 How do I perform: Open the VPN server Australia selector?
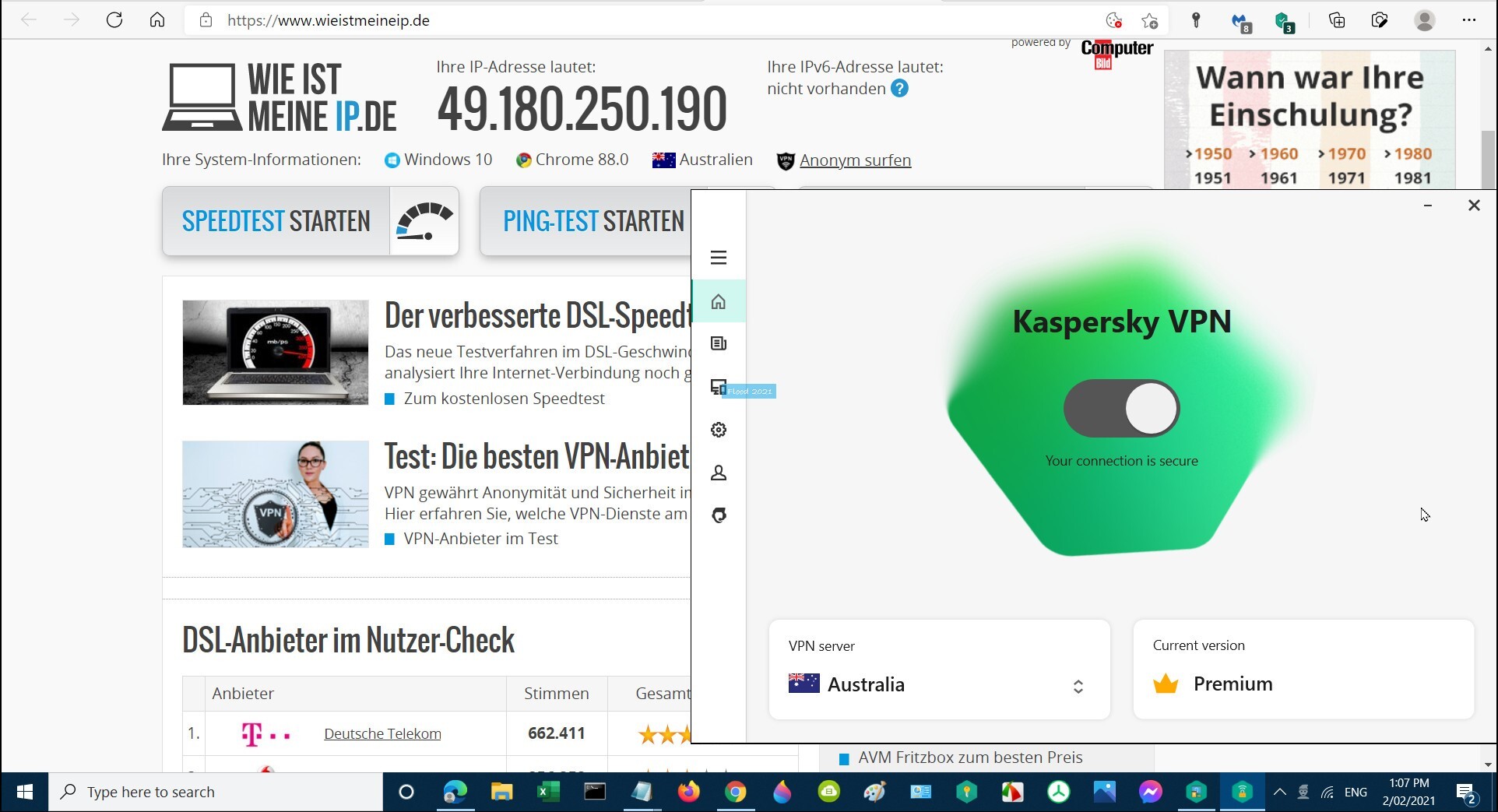coord(939,670)
